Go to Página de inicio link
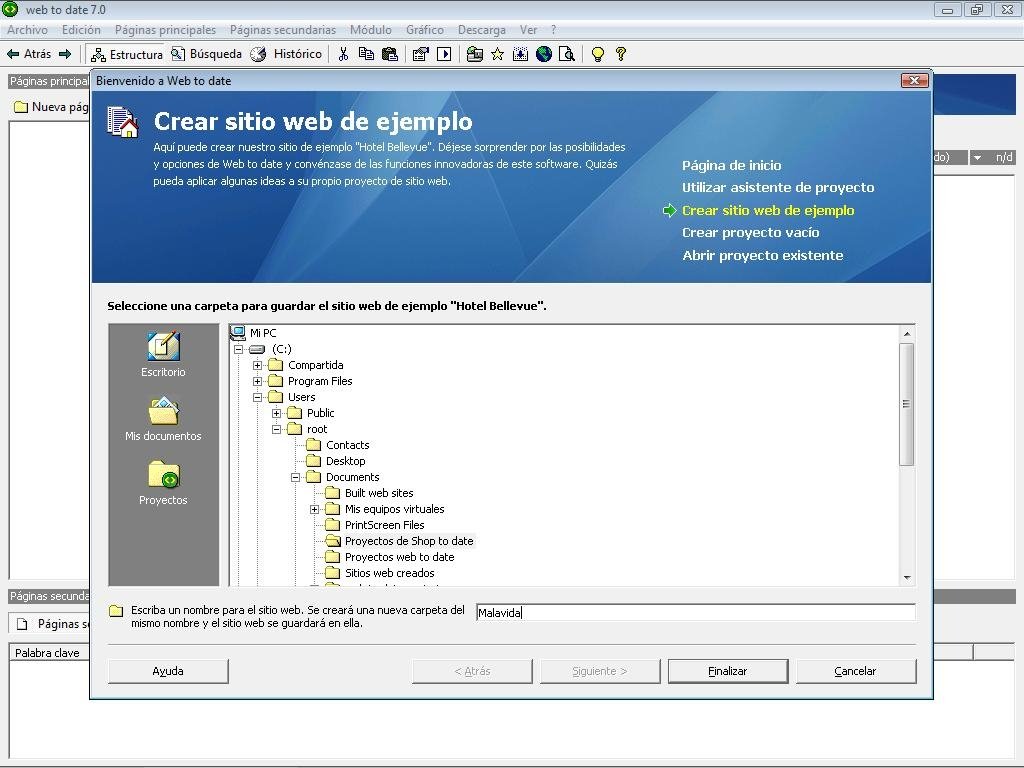The image size is (1024, 768). [x=731, y=166]
